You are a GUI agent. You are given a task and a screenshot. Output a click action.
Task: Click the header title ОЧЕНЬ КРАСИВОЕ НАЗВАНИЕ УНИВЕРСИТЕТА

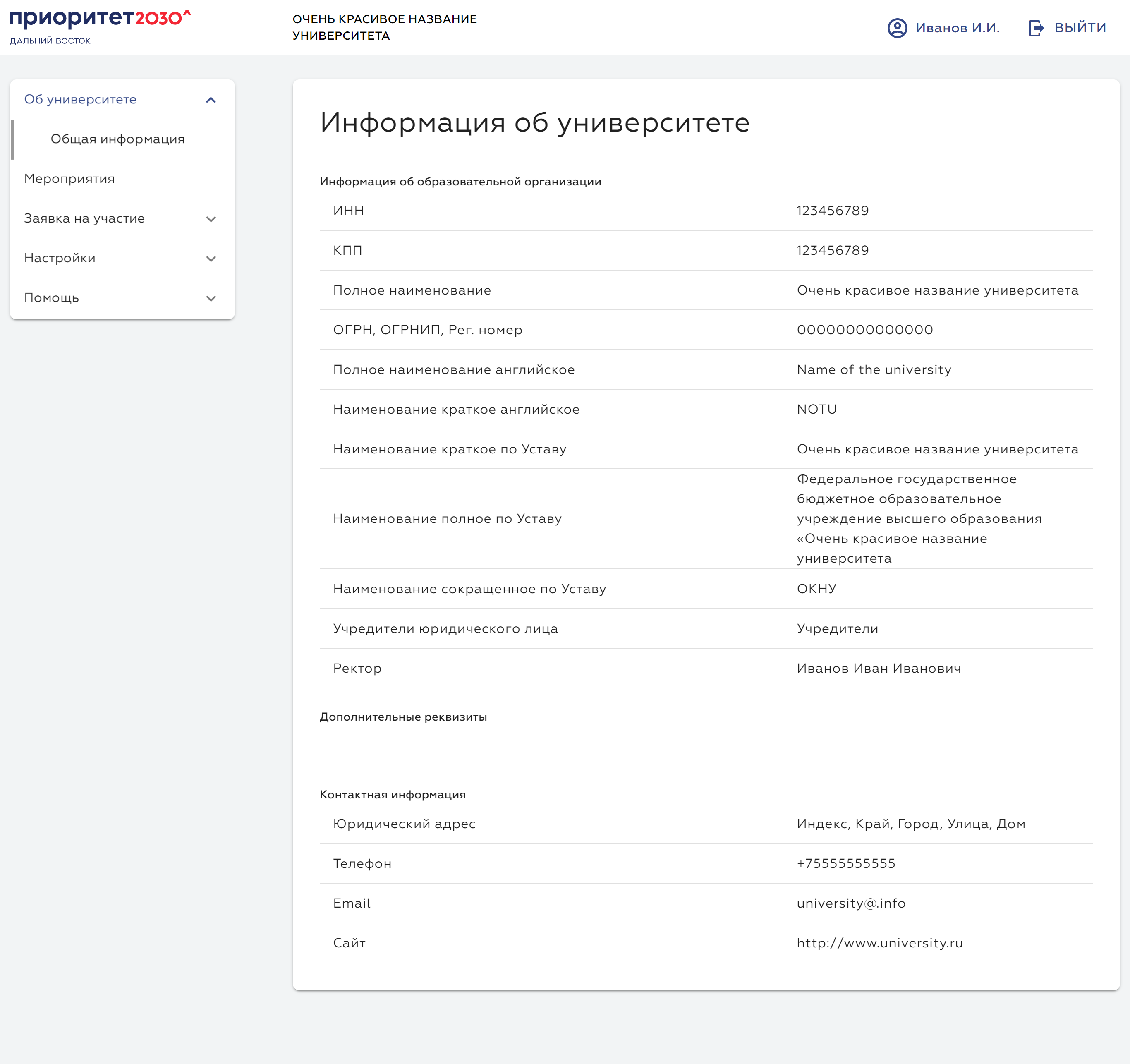[x=385, y=27]
